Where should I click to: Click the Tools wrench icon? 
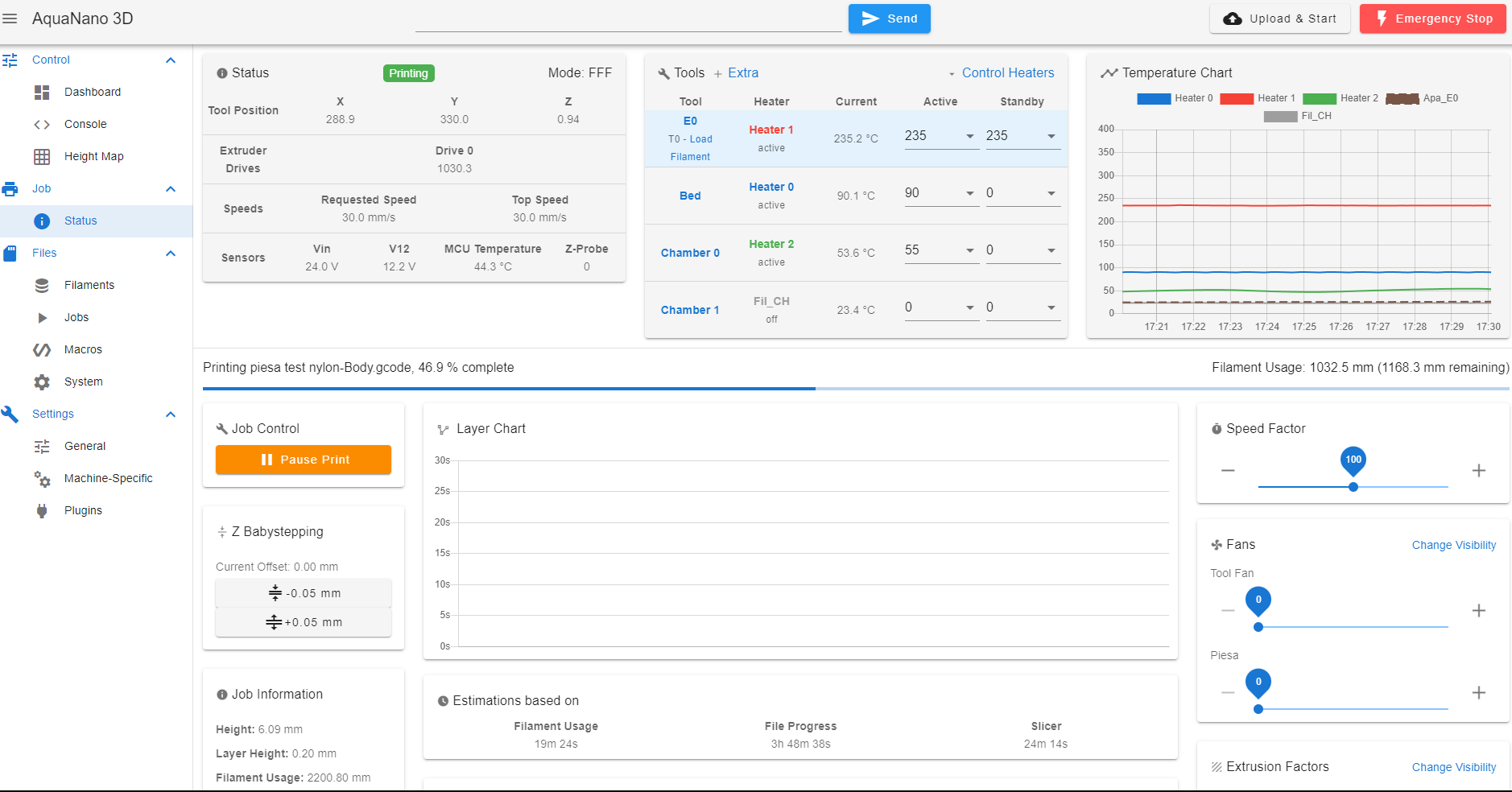coord(664,73)
